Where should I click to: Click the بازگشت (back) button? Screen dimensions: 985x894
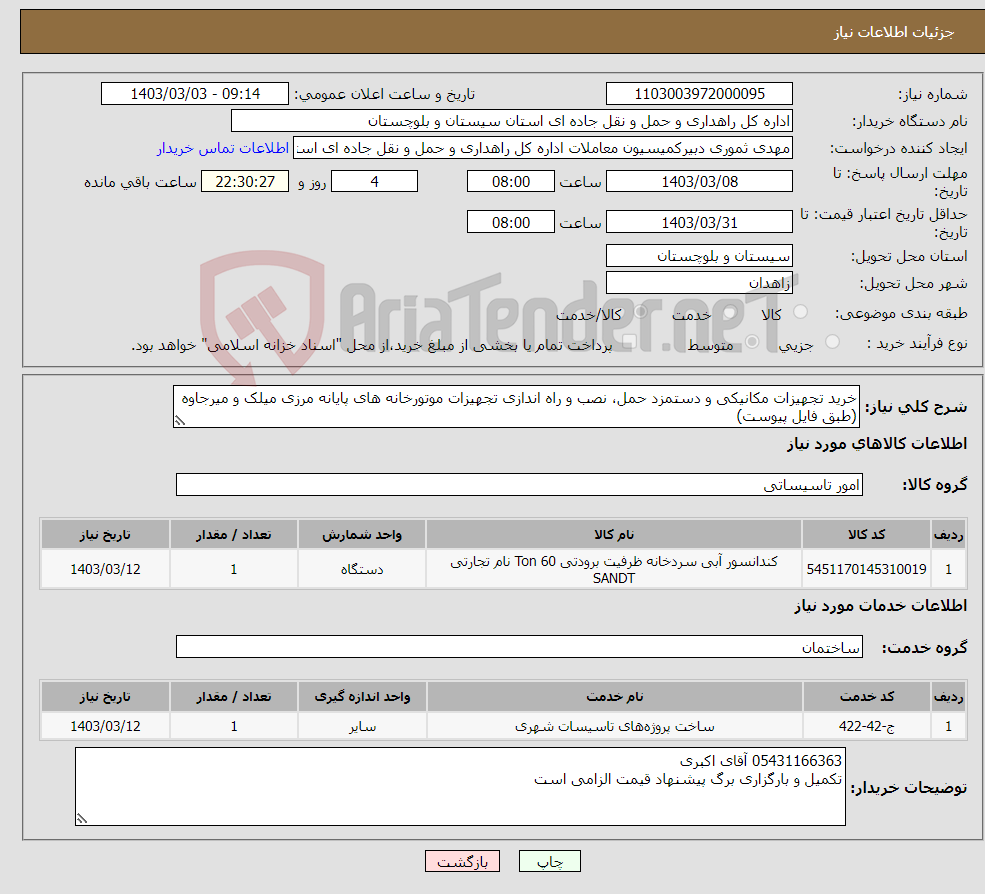(x=462, y=861)
